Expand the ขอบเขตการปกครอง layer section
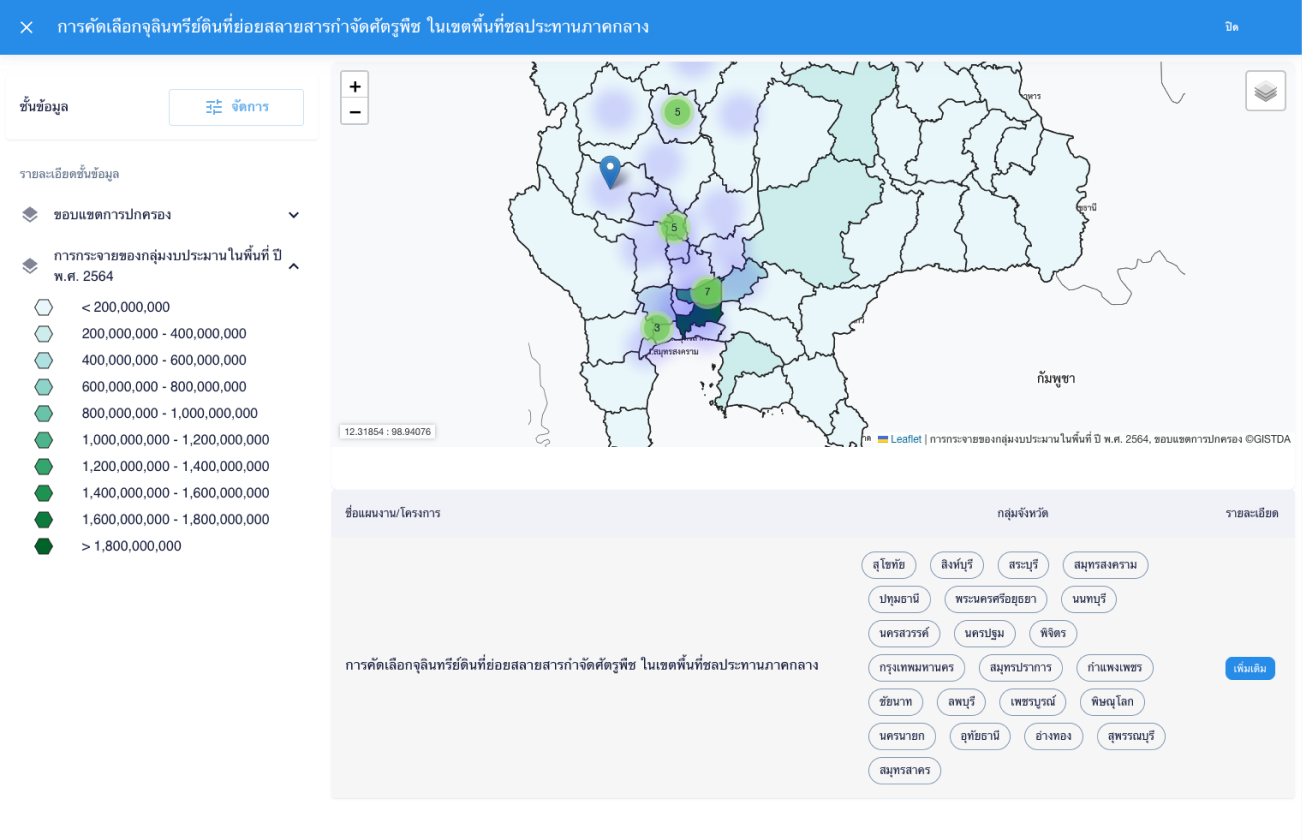The image size is (1302, 840). click(294, 215)
